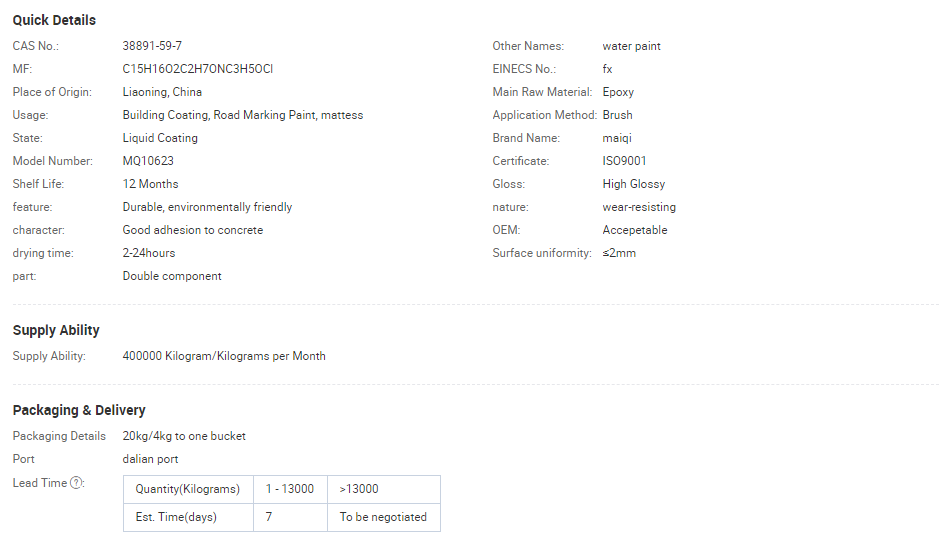Image resolution: width=952 pixels, height=547 pixels.
Task: Click the To be negotiated cell
Action: pyautogui.click(x=383, y=517)
